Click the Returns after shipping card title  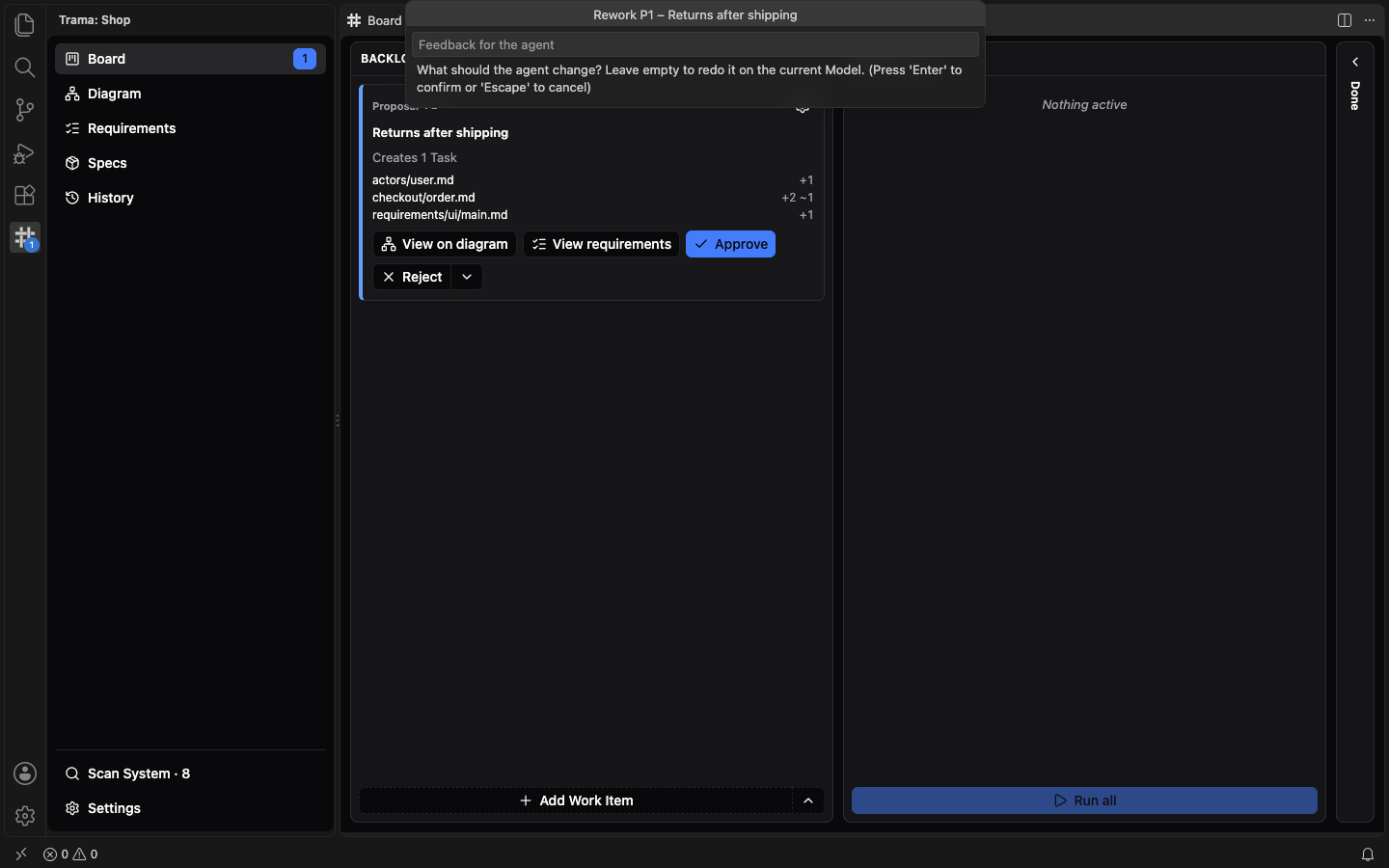[440, 133]
